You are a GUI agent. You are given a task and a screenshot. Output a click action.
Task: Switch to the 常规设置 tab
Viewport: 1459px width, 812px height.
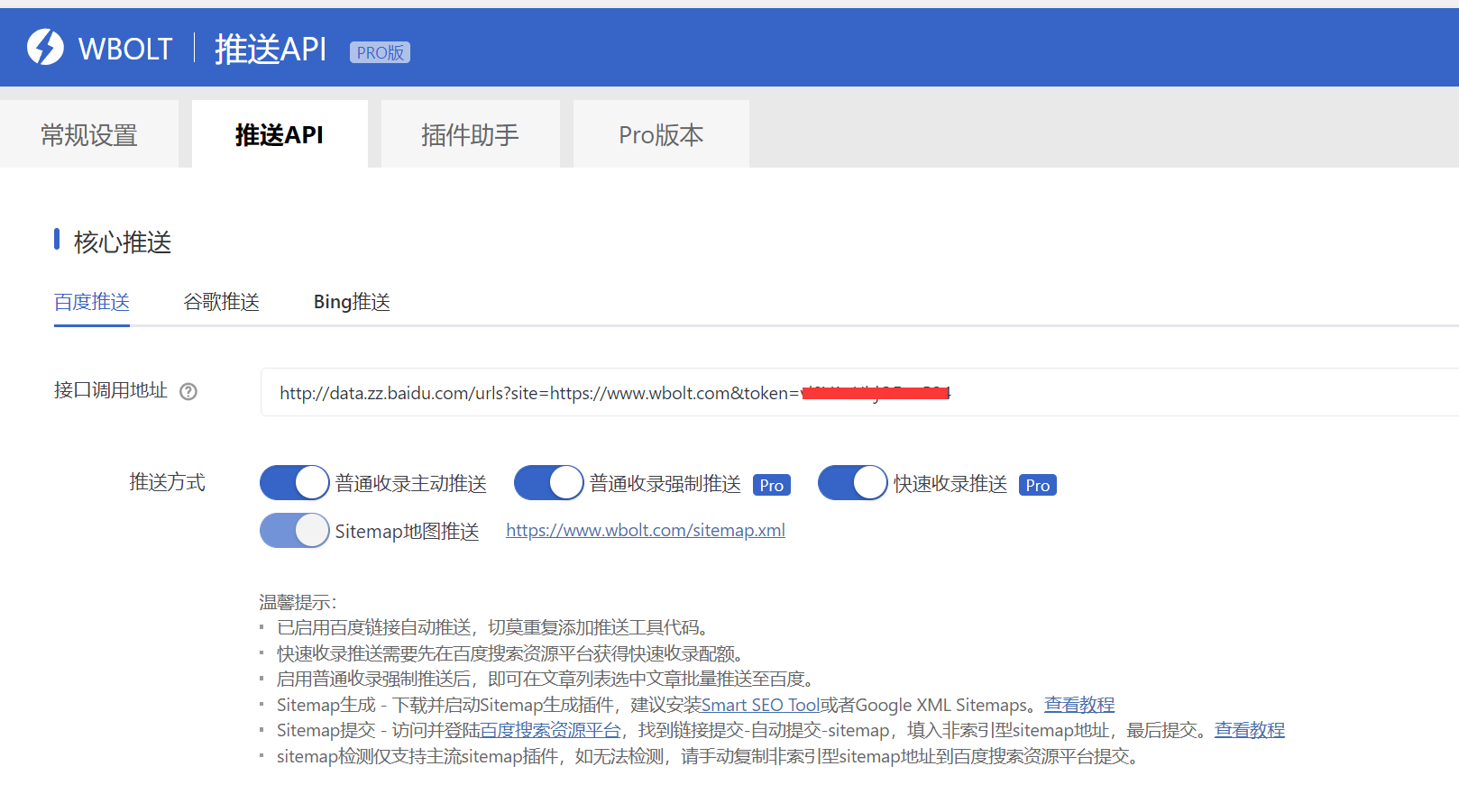(88, 134)
